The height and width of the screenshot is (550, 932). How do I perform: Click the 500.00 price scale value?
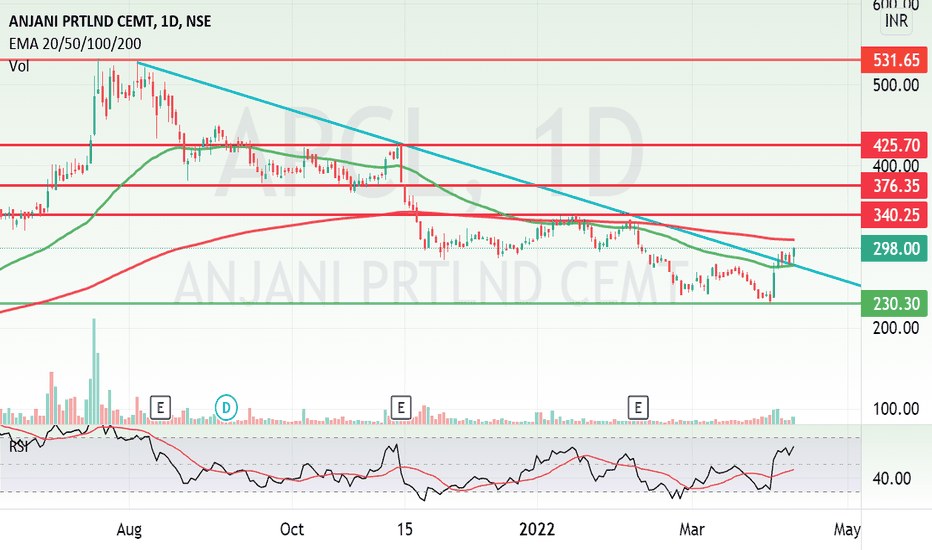pyautogui.click(x=896, y=85)
